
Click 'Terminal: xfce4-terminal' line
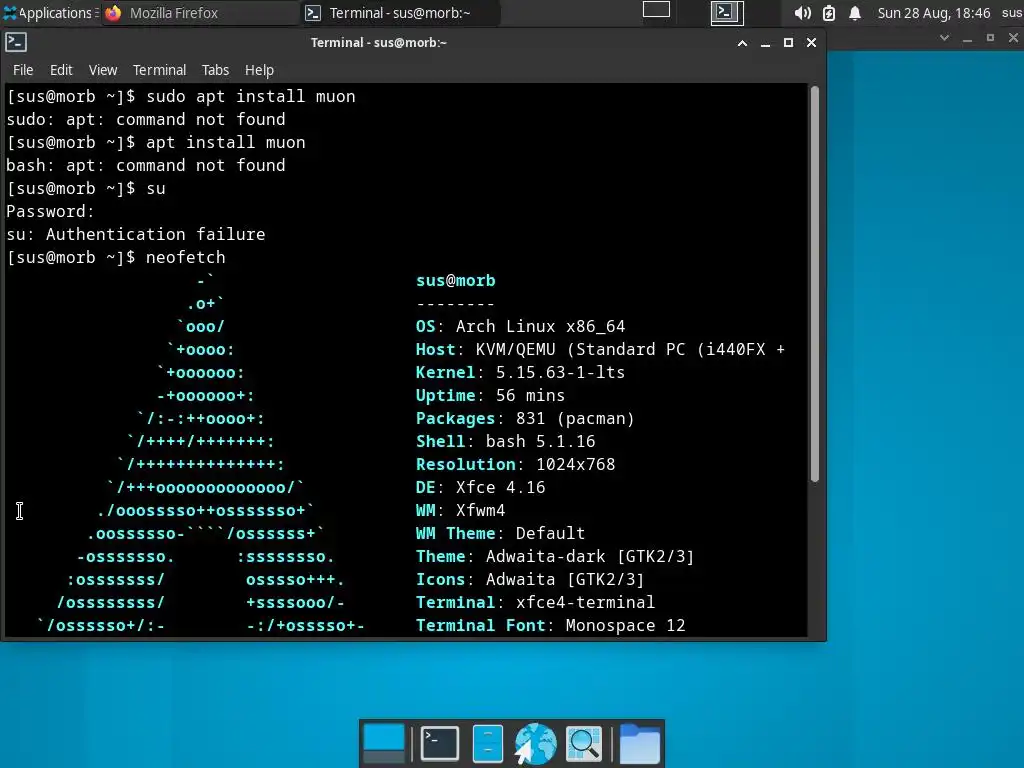pyautogui.click(x=536, y=603)
